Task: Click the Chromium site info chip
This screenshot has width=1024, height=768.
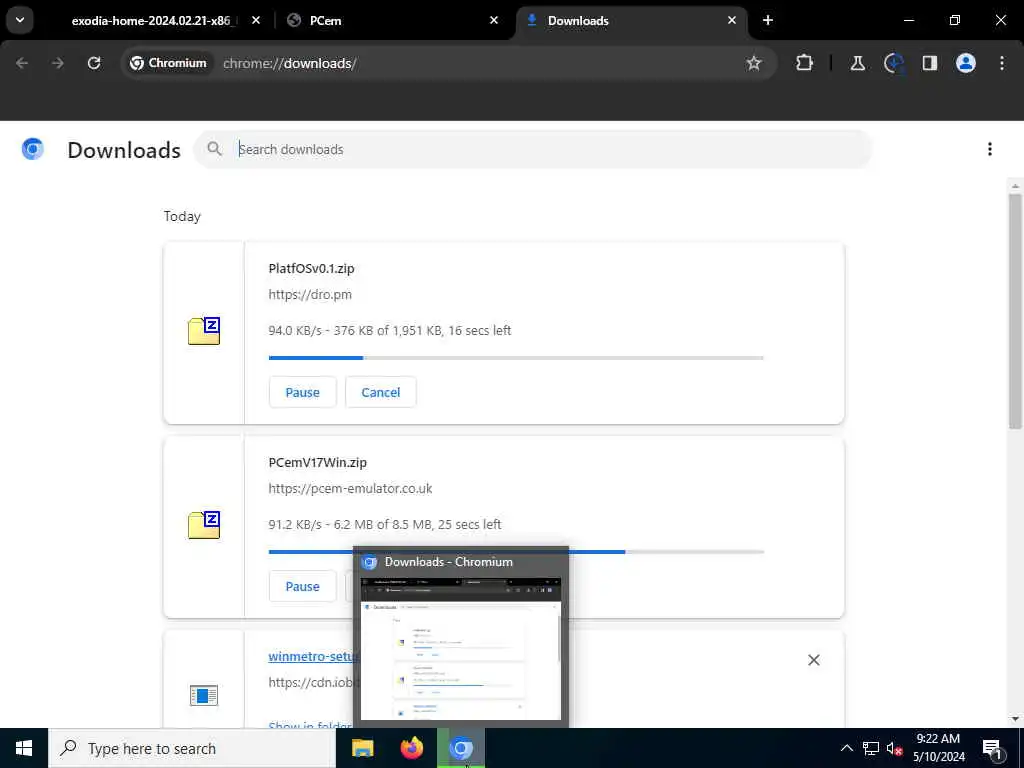Action: [x=168, y=63]
